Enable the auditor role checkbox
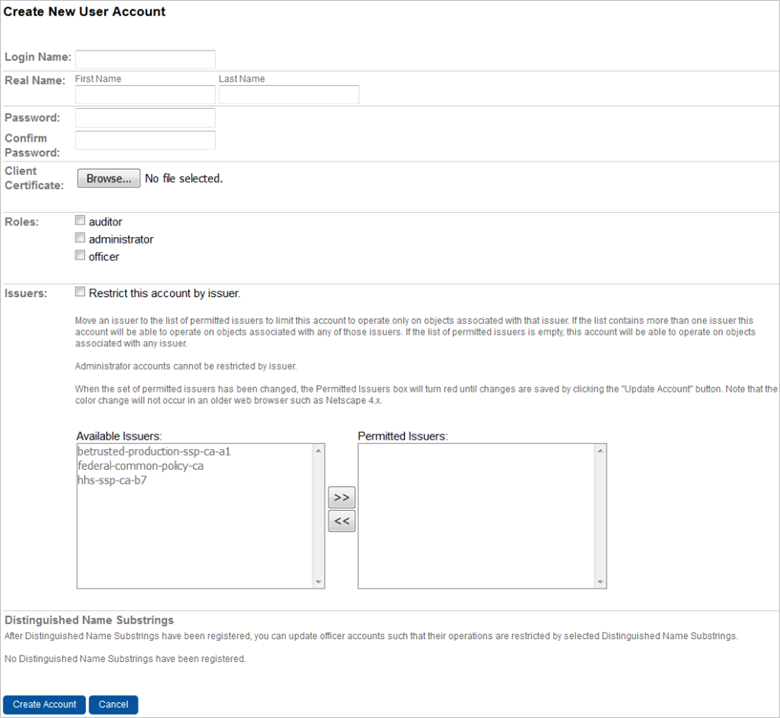This screenshot has width=780, height=718. 80,221
